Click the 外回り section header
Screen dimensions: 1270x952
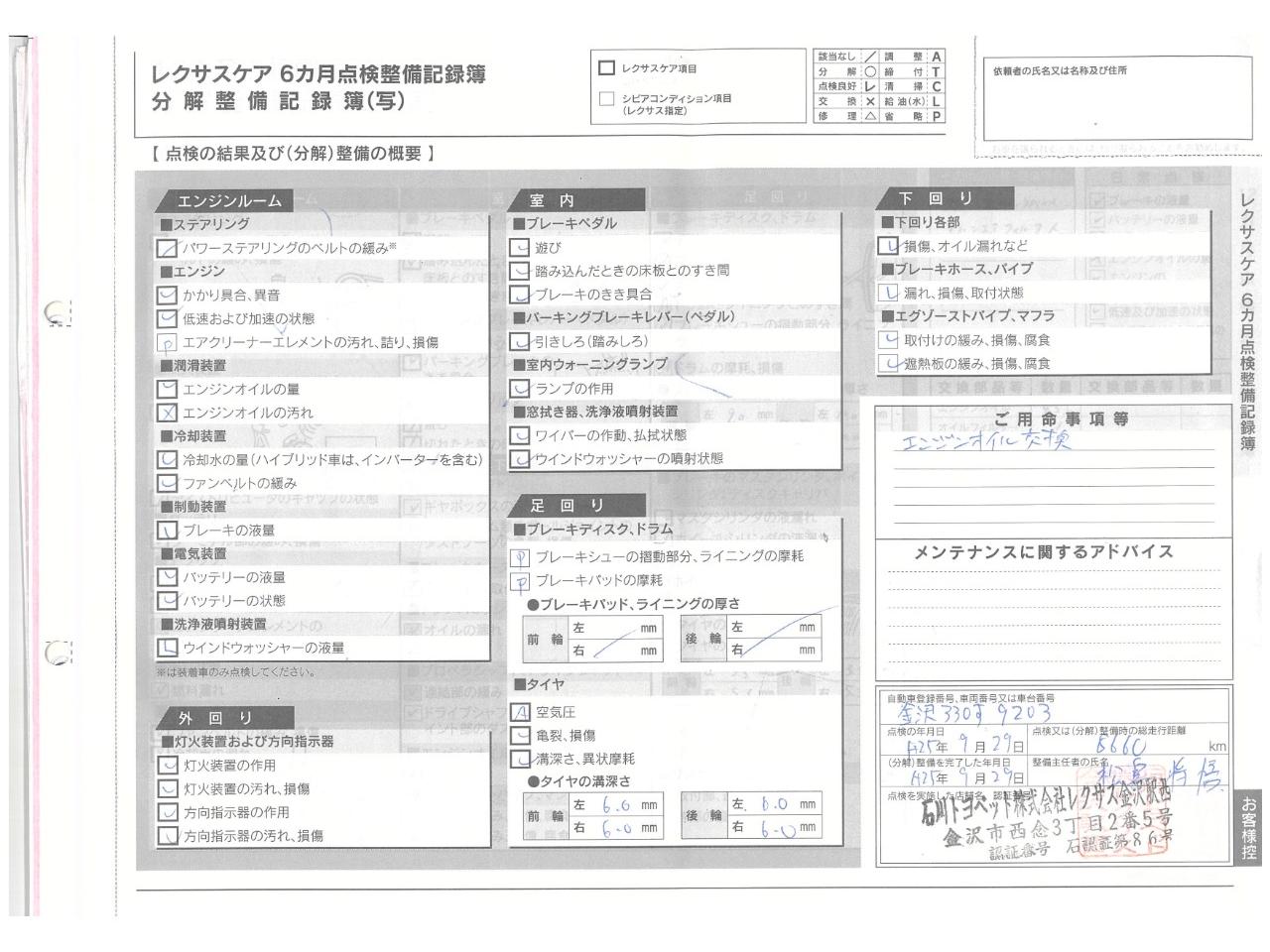click(x=223, y=718)
